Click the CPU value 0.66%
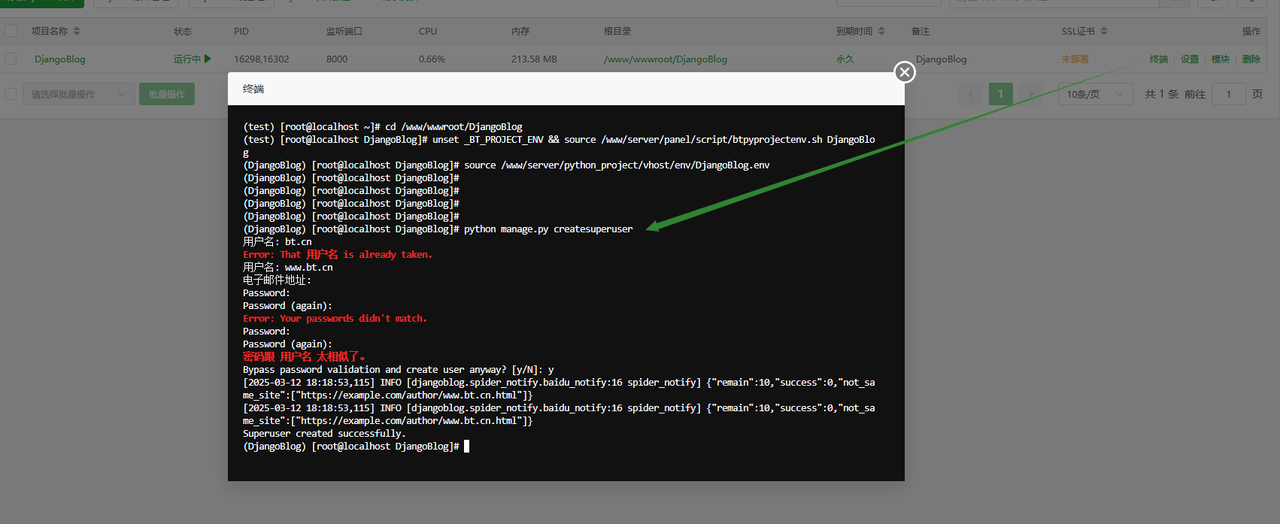The height and width of the screenshot is (524, 1280). tap(432, 59)
